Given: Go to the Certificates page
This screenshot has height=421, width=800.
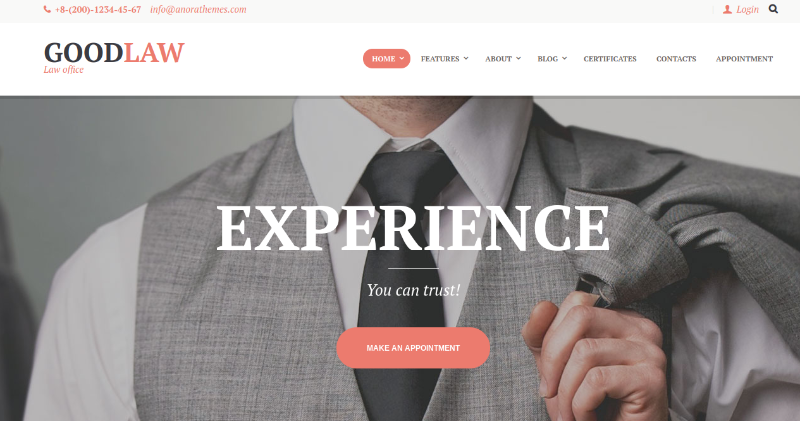Looking at the screenshot, I should [x=610, y=59].
